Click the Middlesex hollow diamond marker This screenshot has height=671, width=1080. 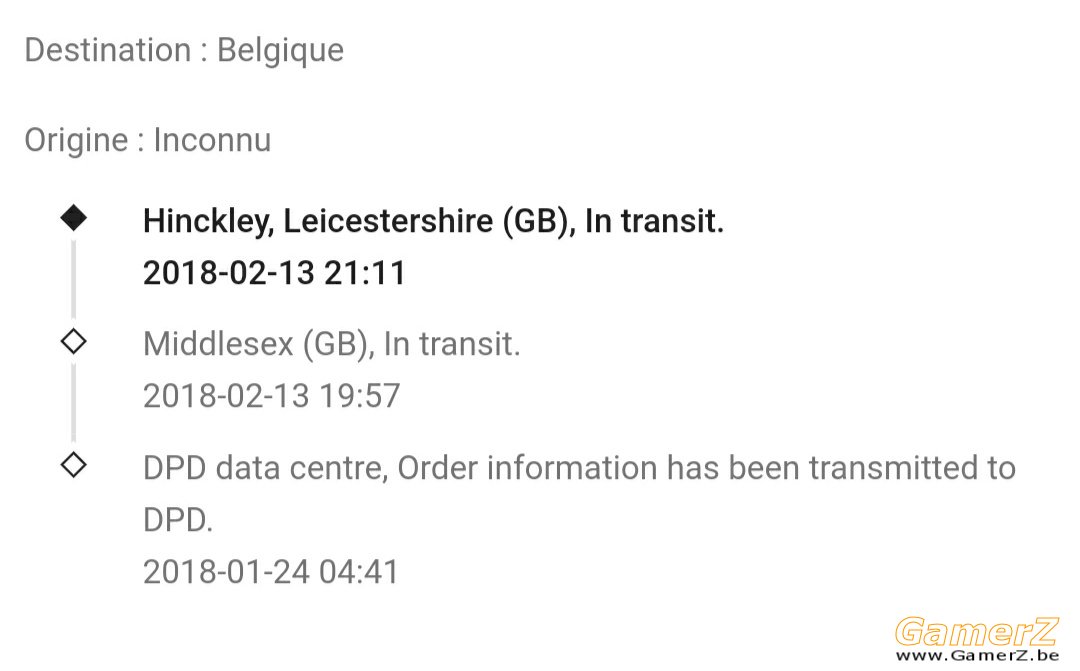74,342
